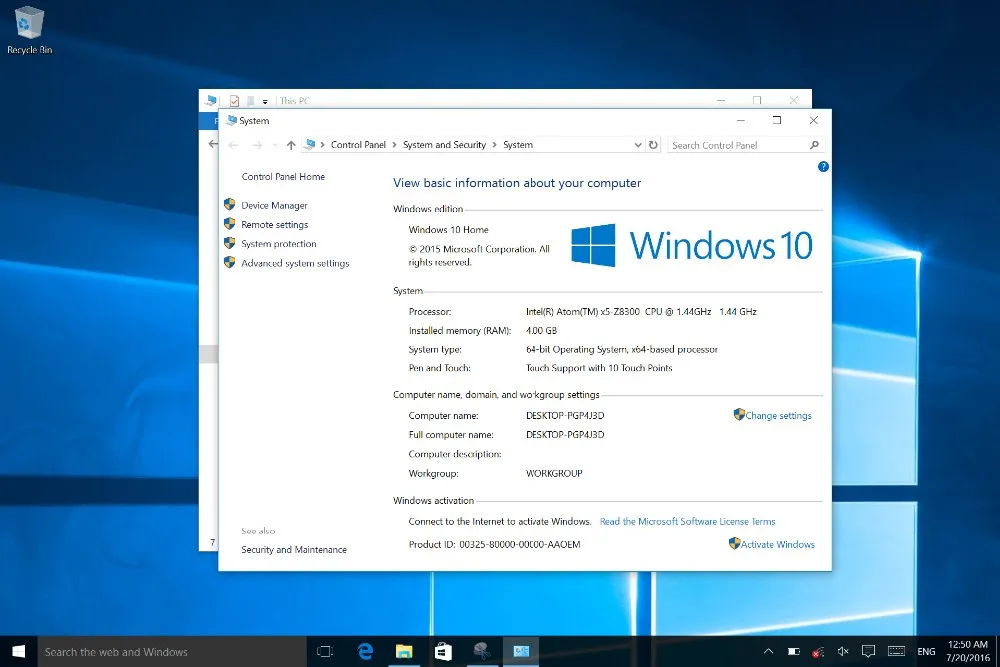This screenshot has width=1000, height=667.
Task: Click the Task View taskbar button
Action: (325, 651)
